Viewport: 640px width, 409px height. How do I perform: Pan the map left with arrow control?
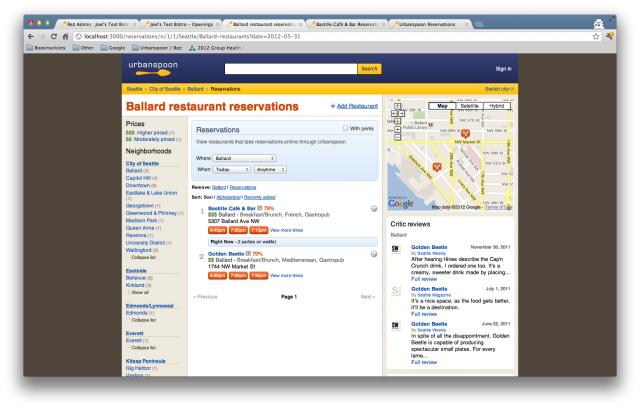(x=394, y=113)
